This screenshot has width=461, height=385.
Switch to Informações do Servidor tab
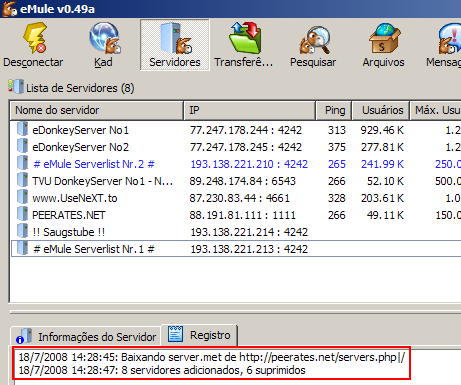coord(86,336)
